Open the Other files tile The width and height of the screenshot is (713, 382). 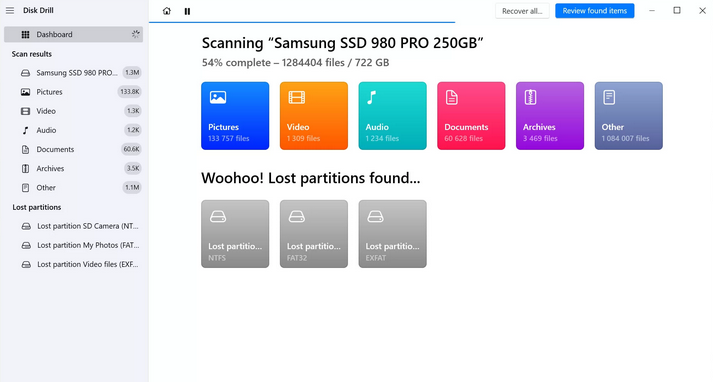[628, 116]
